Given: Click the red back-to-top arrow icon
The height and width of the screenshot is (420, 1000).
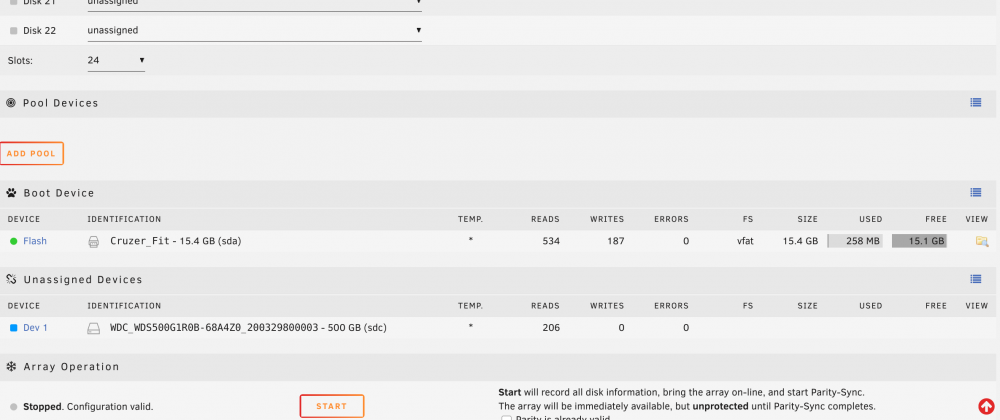Looking at the screenshot, I should click(986, 406).
